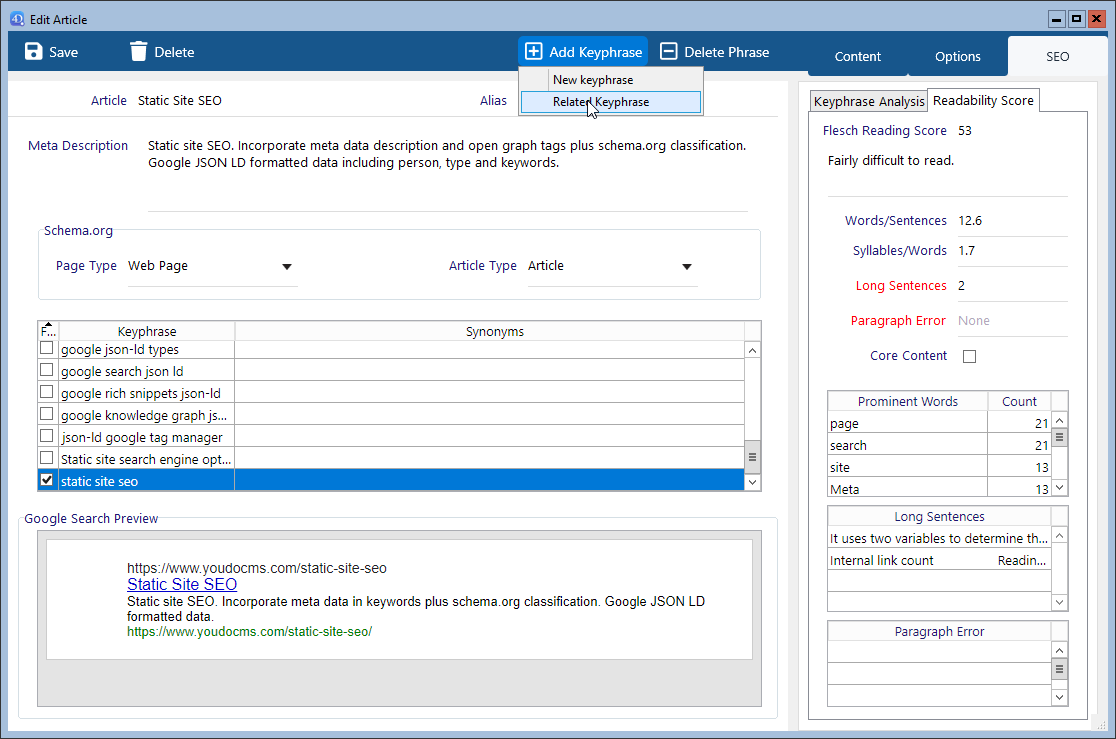The height and width of the screenshot is (739, 1116).
Task: Click the Save floppy disk icon
Action: (x=34, y=52)
